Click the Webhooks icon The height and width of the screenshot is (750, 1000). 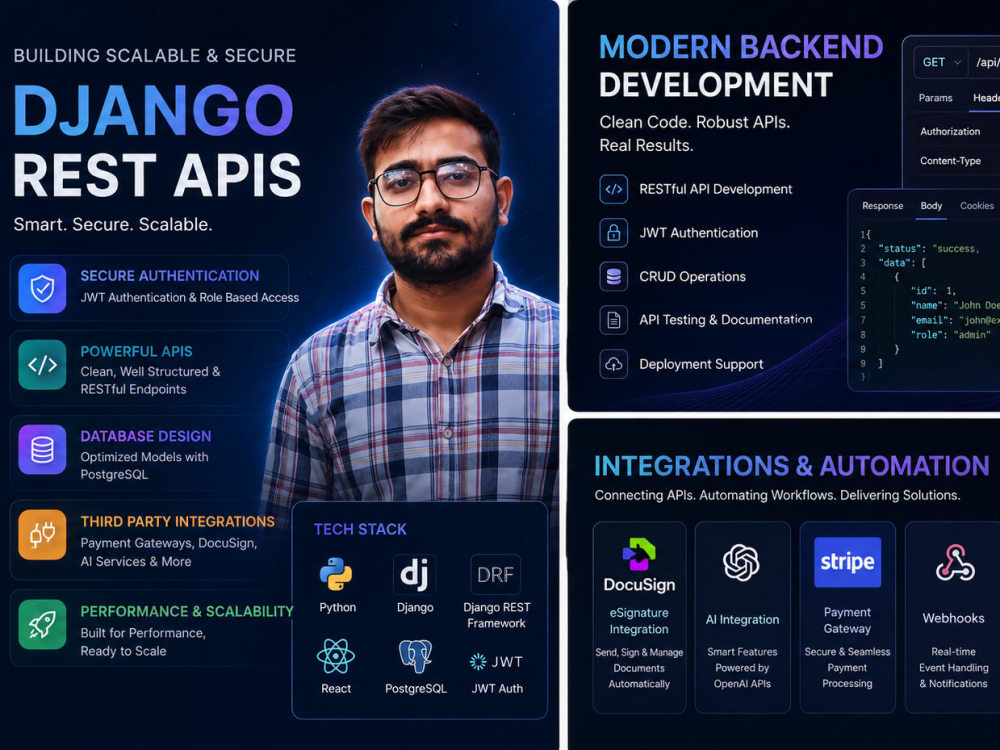[955, 562]
